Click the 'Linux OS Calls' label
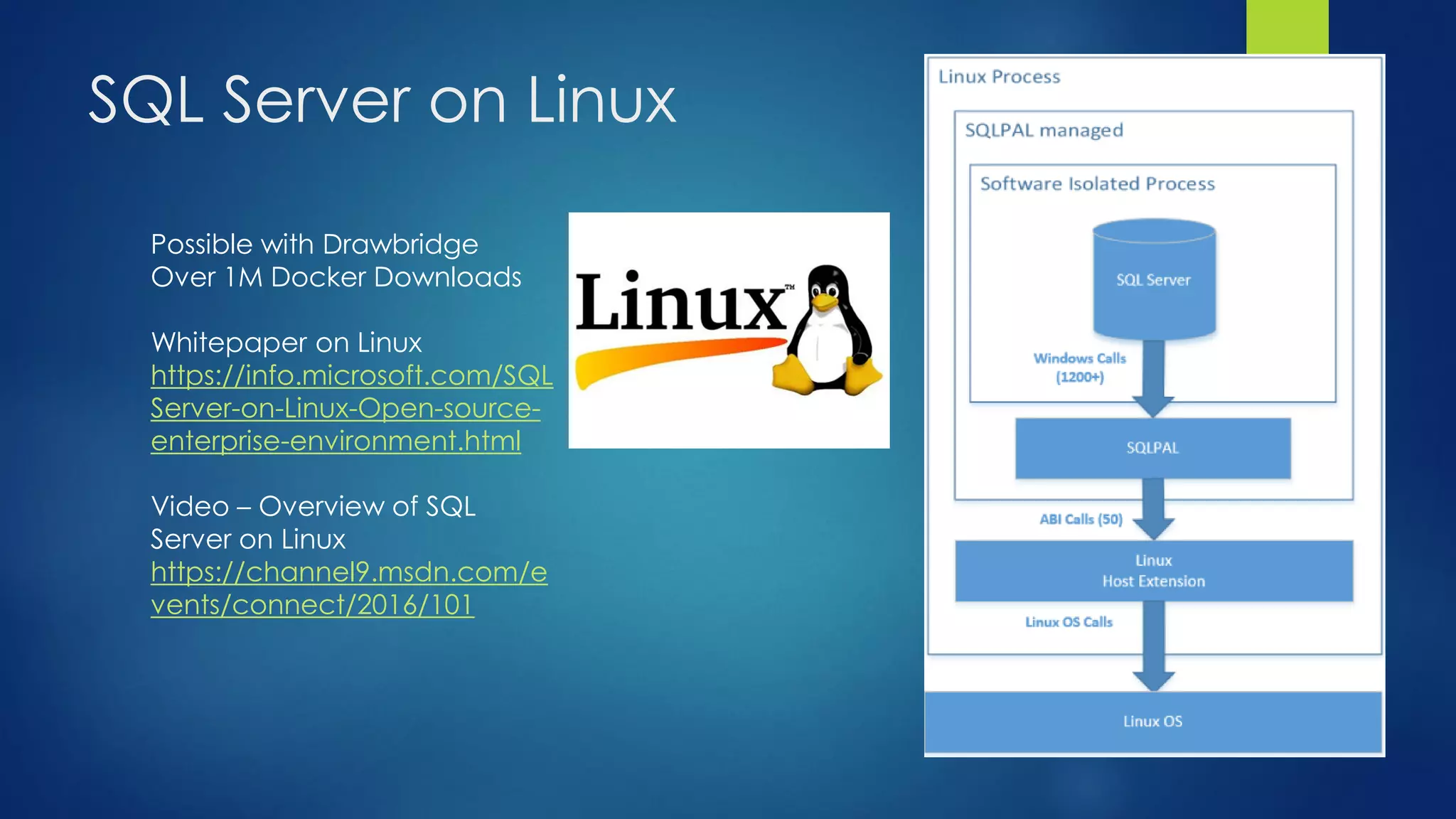The height and width of the screenshot is (819, 1456). [1069, 622]
